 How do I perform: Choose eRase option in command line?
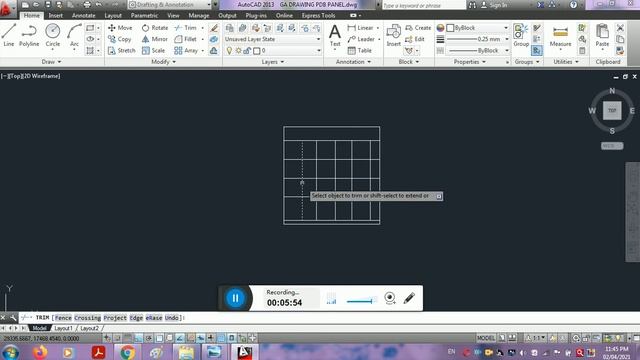click(154, 318)
